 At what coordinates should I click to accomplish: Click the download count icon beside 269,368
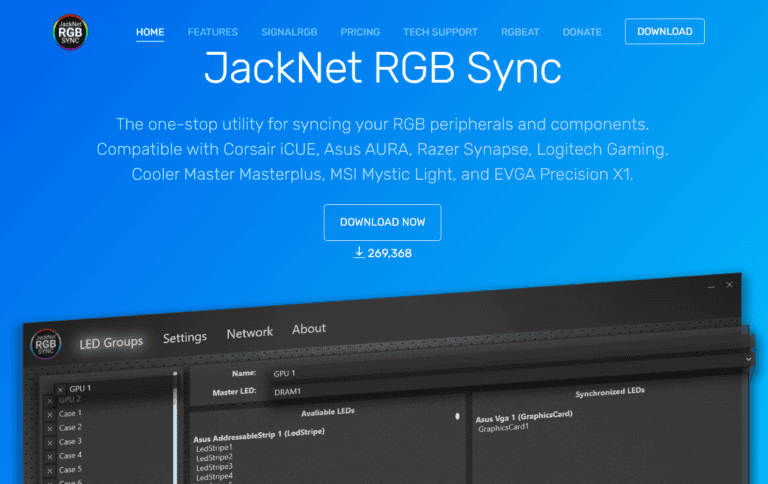point(359,252)
